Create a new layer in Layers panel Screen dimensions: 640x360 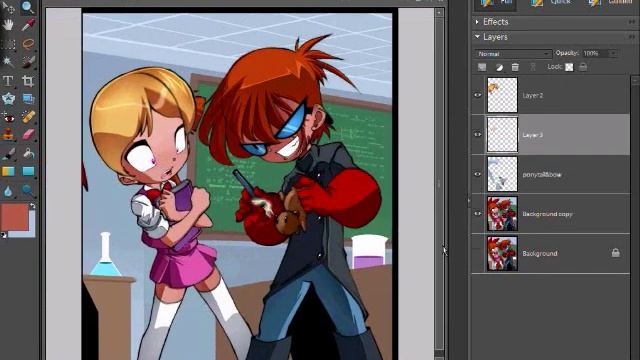482,67
